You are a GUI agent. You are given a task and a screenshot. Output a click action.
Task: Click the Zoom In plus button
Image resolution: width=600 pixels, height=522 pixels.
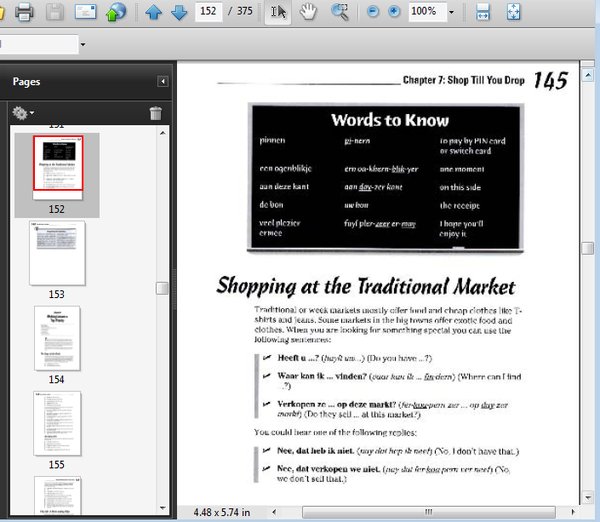tap(393, 12)
